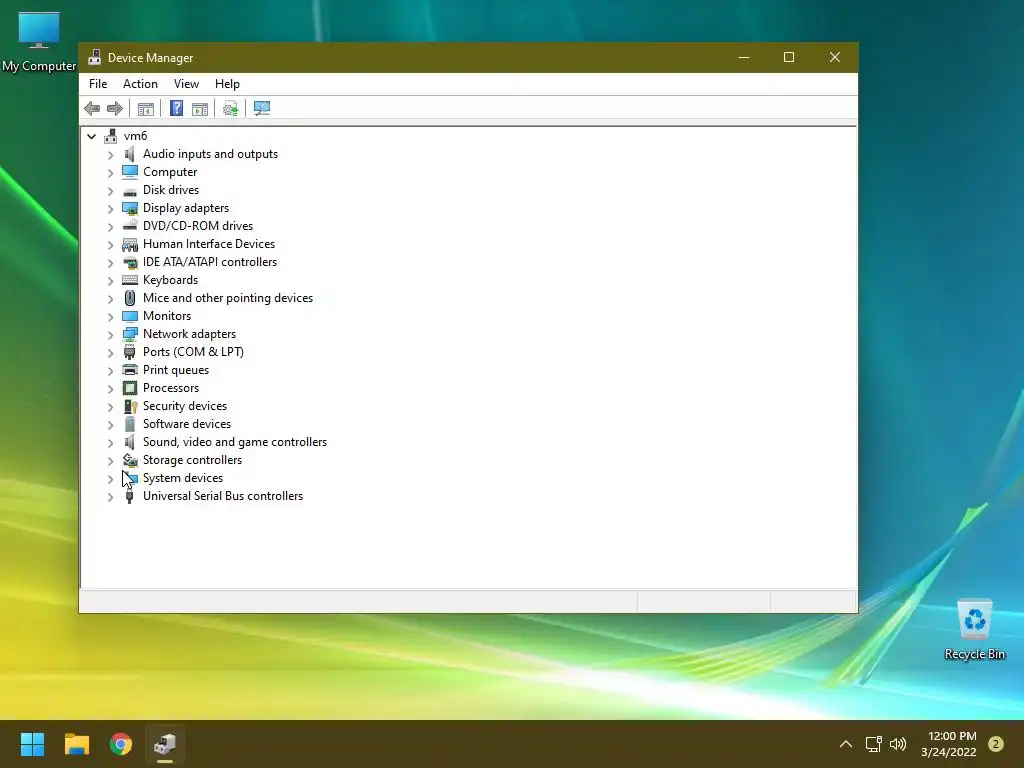Click the Human Interface Devices icon
The image size is (1024, 768).
(x=130, y=244)
